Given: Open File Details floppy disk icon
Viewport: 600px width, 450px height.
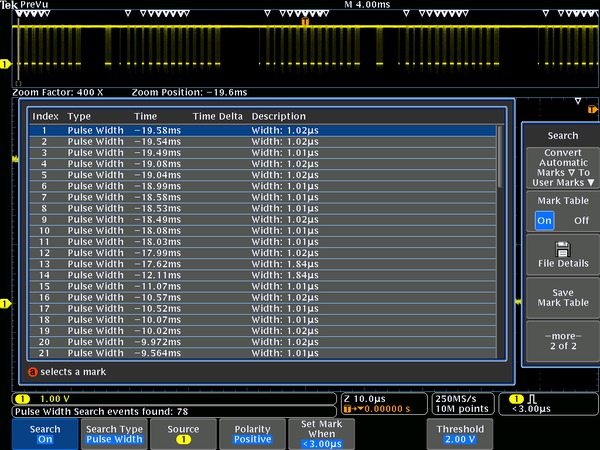Looking at the screenshot, I should pyautogui.click(x=561, y=248).
